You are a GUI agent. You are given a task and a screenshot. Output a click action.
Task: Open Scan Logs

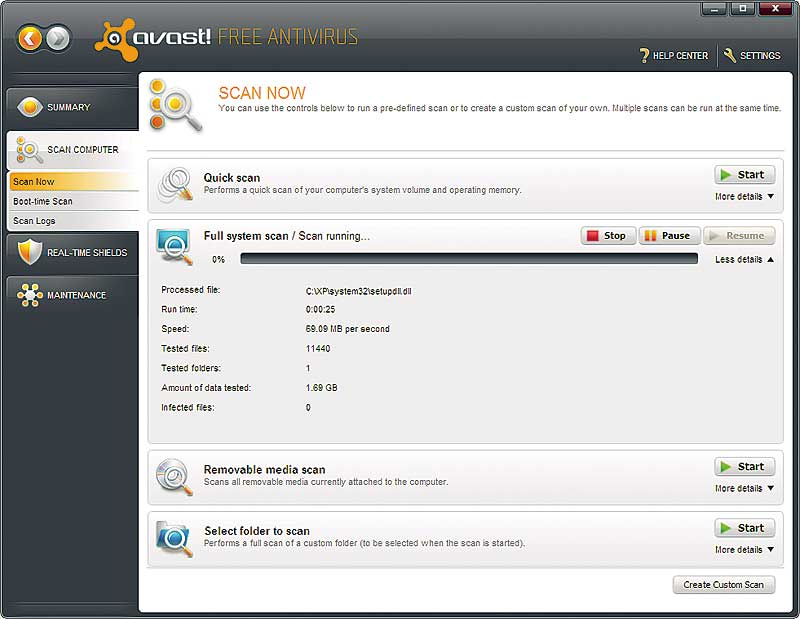tap(74, 220)
